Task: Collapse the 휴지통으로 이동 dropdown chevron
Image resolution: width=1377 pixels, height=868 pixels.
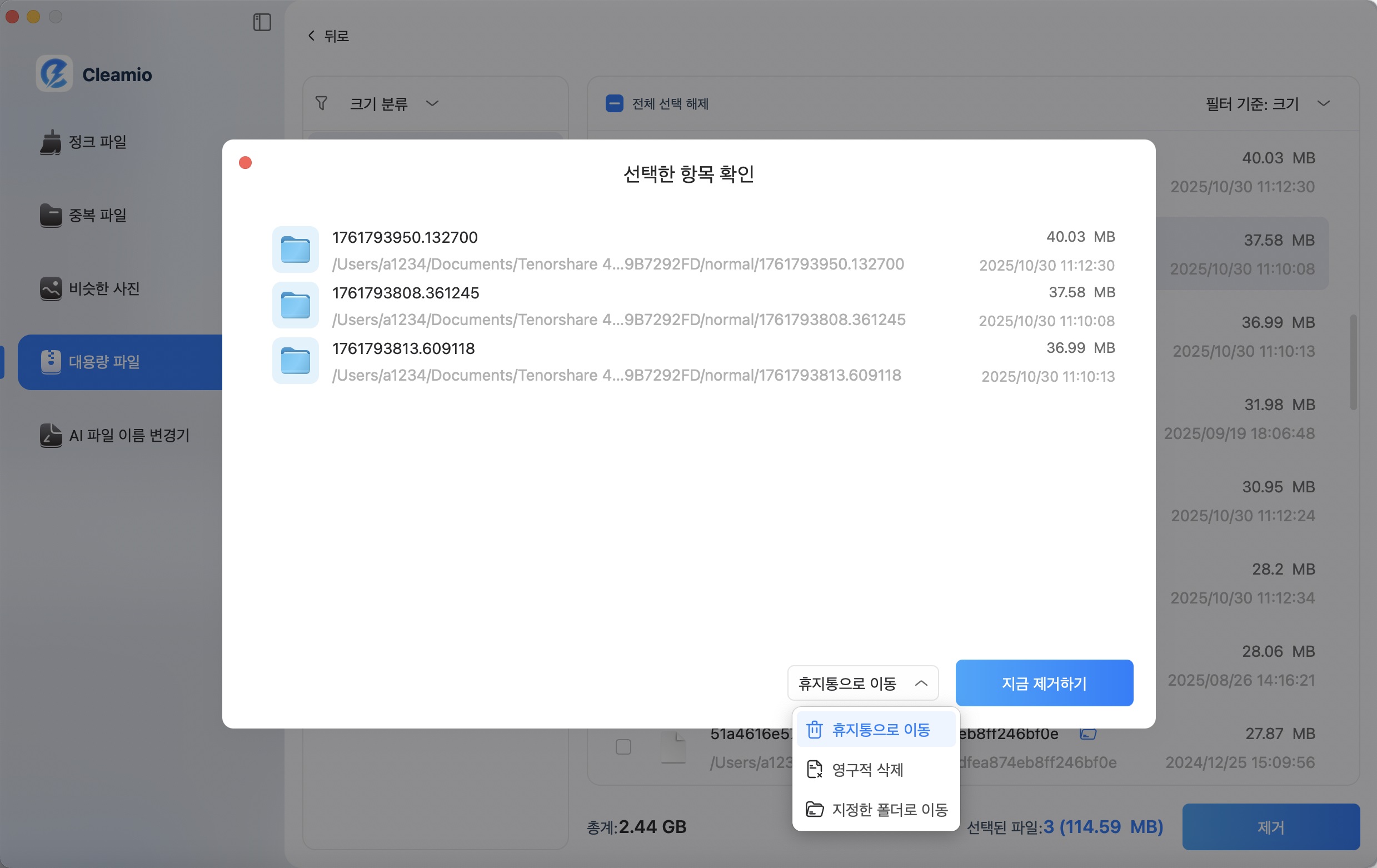Action: 922,683
